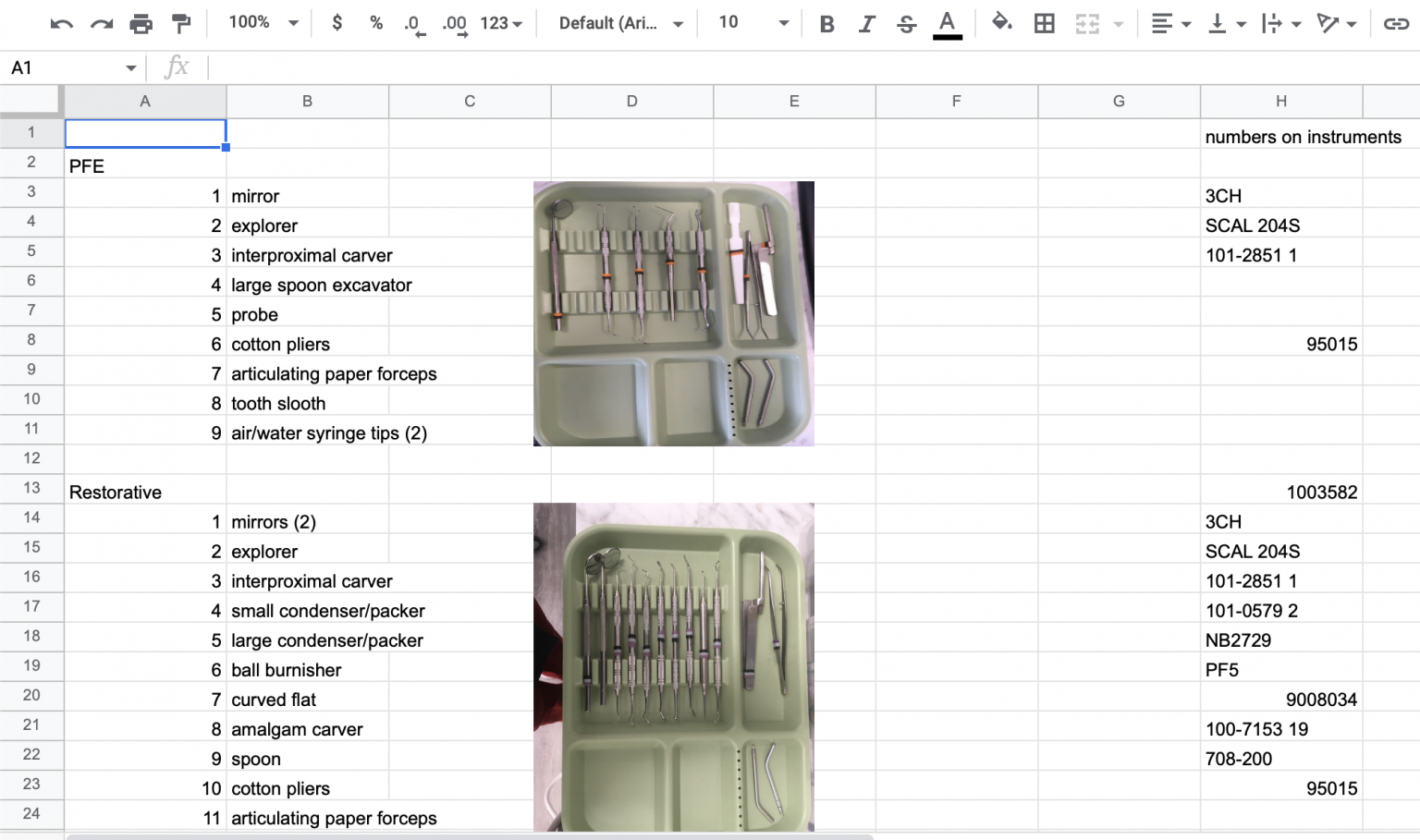Redo the last action
The width and height of the screenshot is (1420, 840).
101,23
